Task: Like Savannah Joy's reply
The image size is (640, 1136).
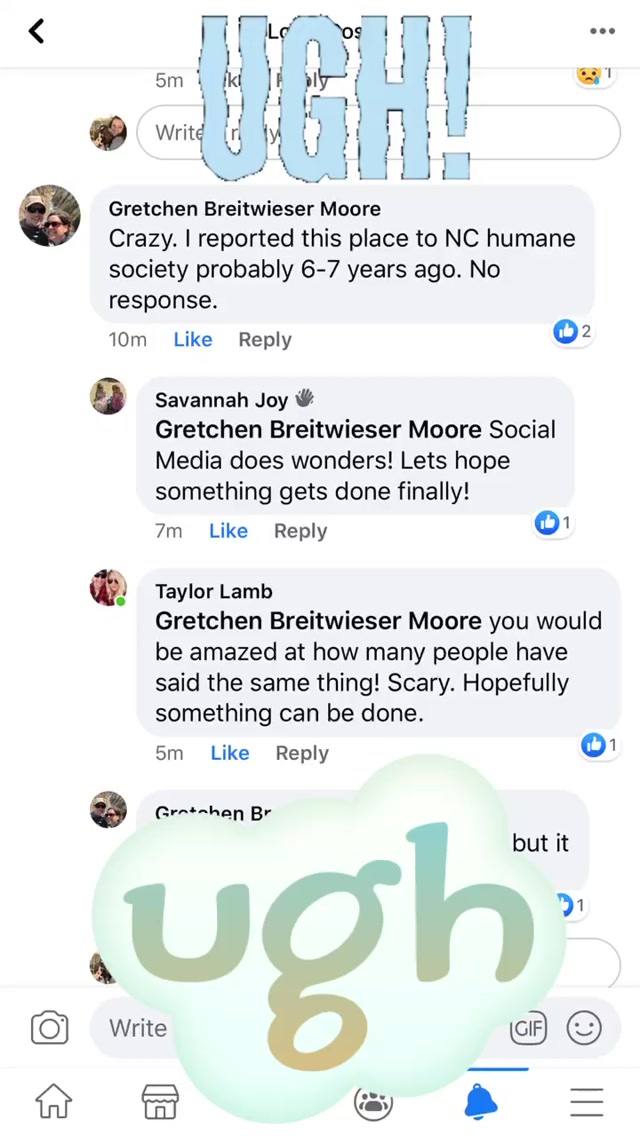Action: click(228, 531)
